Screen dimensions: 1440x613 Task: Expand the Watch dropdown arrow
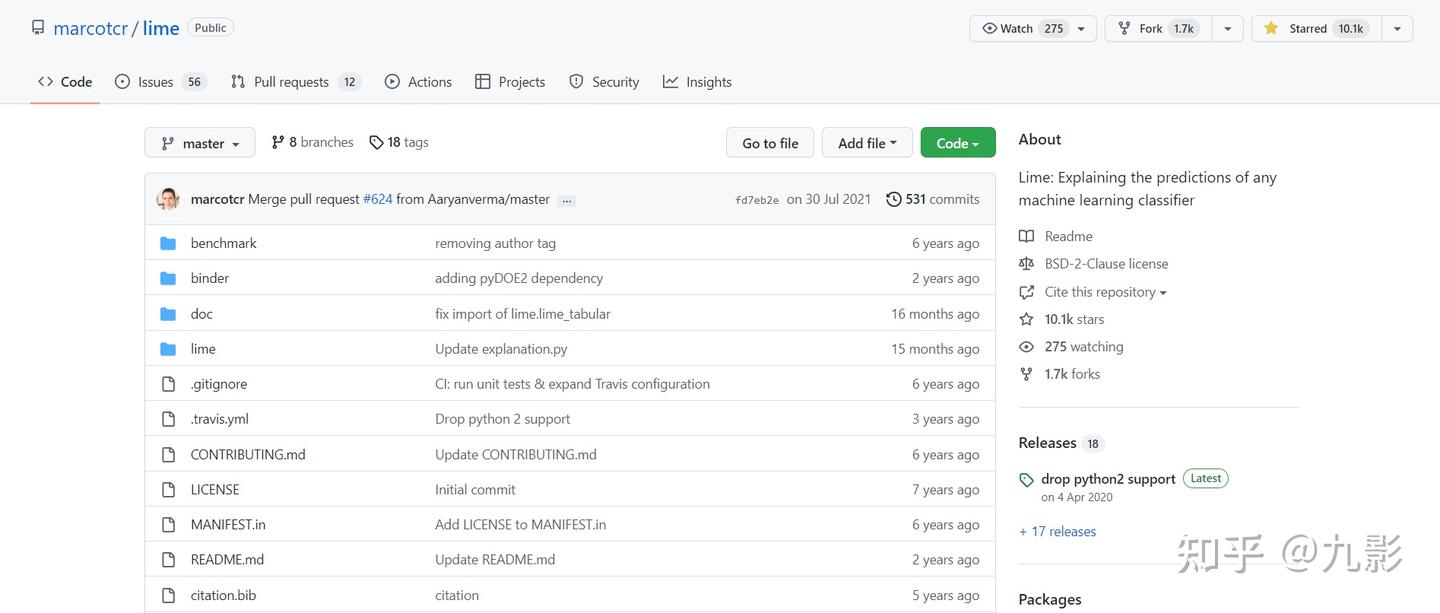pyautogui.click(x=1082, y=29)
